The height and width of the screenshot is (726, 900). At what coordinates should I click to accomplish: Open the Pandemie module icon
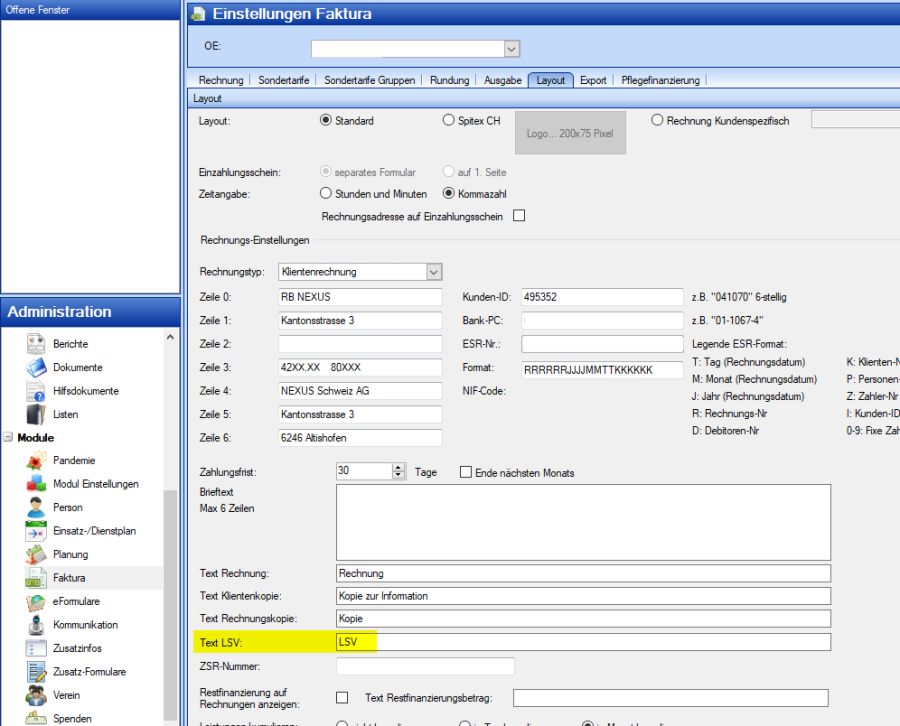tap(36, 461)
